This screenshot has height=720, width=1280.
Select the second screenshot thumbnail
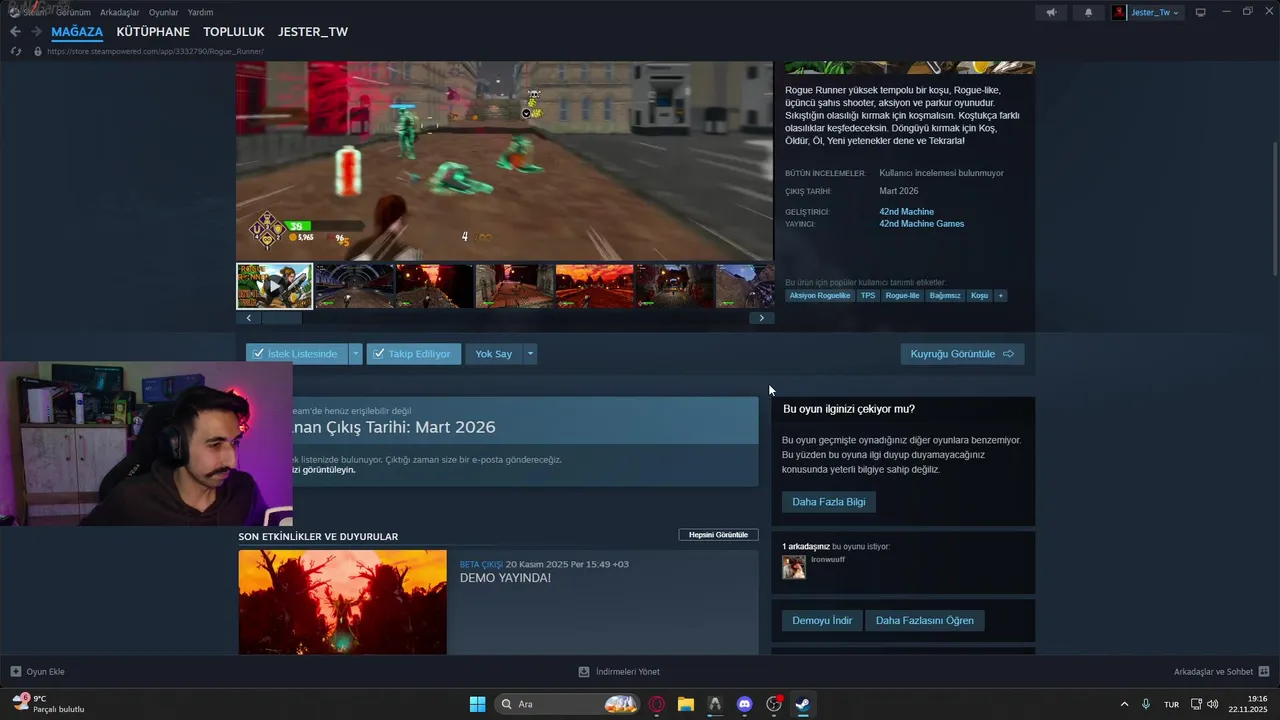355,286
